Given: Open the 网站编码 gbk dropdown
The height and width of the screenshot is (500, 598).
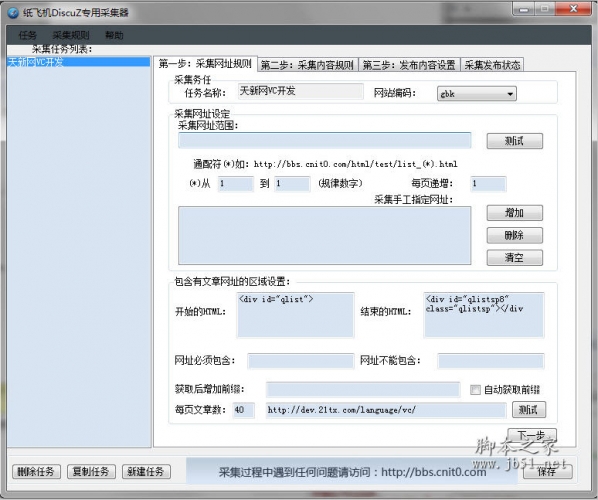Looking at the screenshot, I should 477,94.
